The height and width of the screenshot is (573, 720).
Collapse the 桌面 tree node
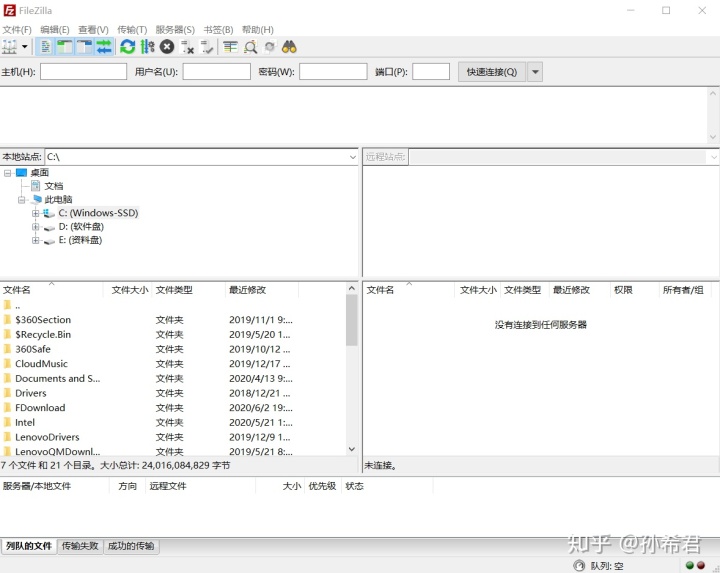(x=7, y=173)
